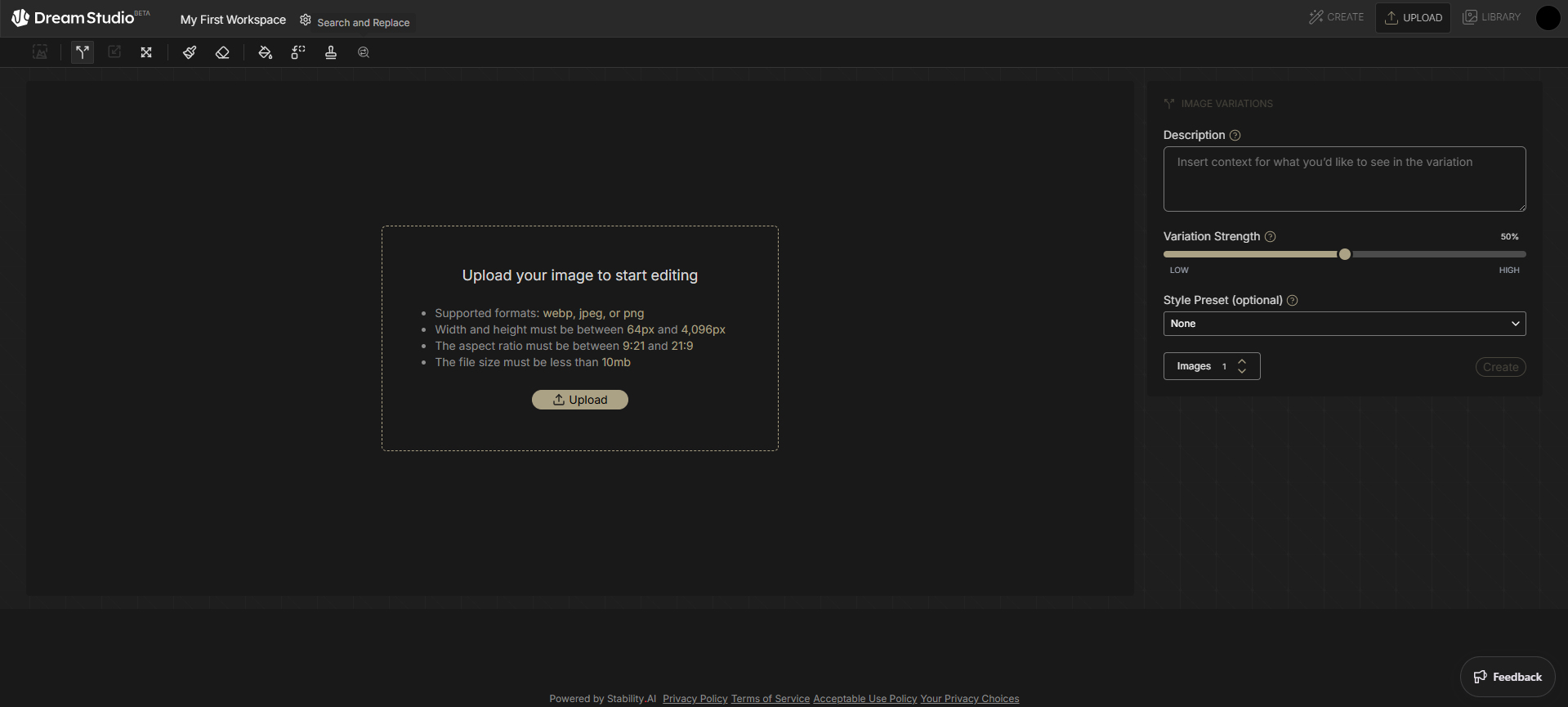The image size is (1568, 707).
Task: Click the workspace settings gear icon
Action: click(x=306, y=20)
